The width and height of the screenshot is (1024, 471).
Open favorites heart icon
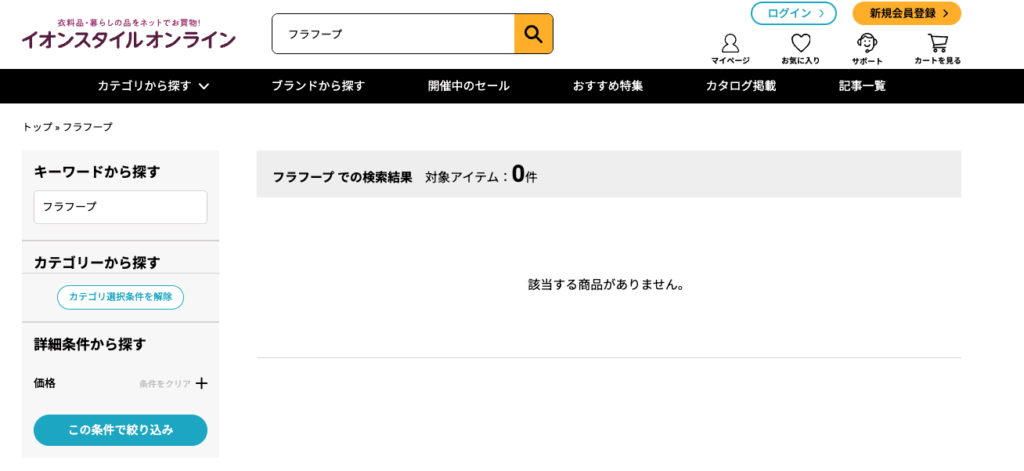[x=800, y=47]
